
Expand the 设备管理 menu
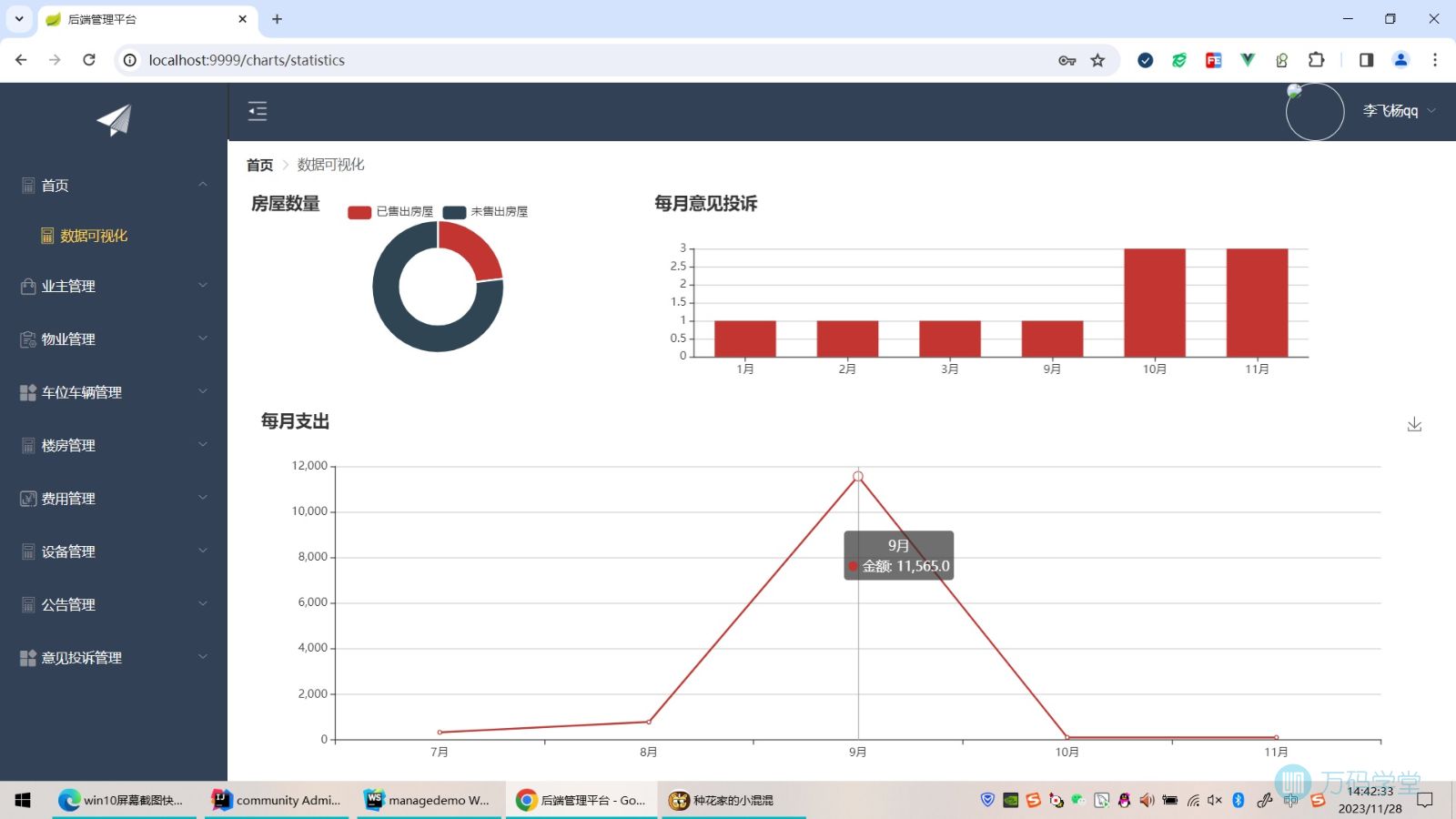(114, 551)
